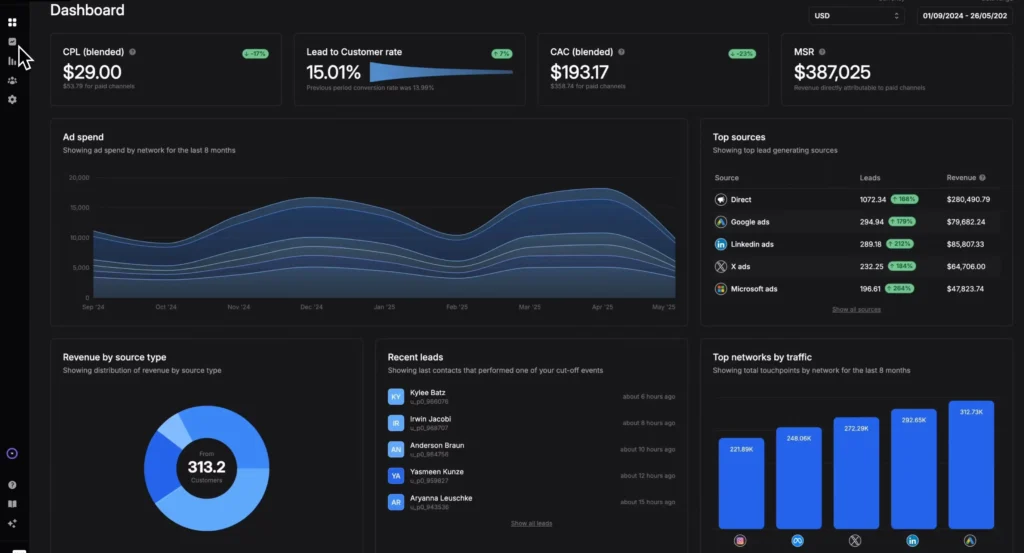
Task: Click the Instagram icon under traffic chart
Action: coord(741,540)
